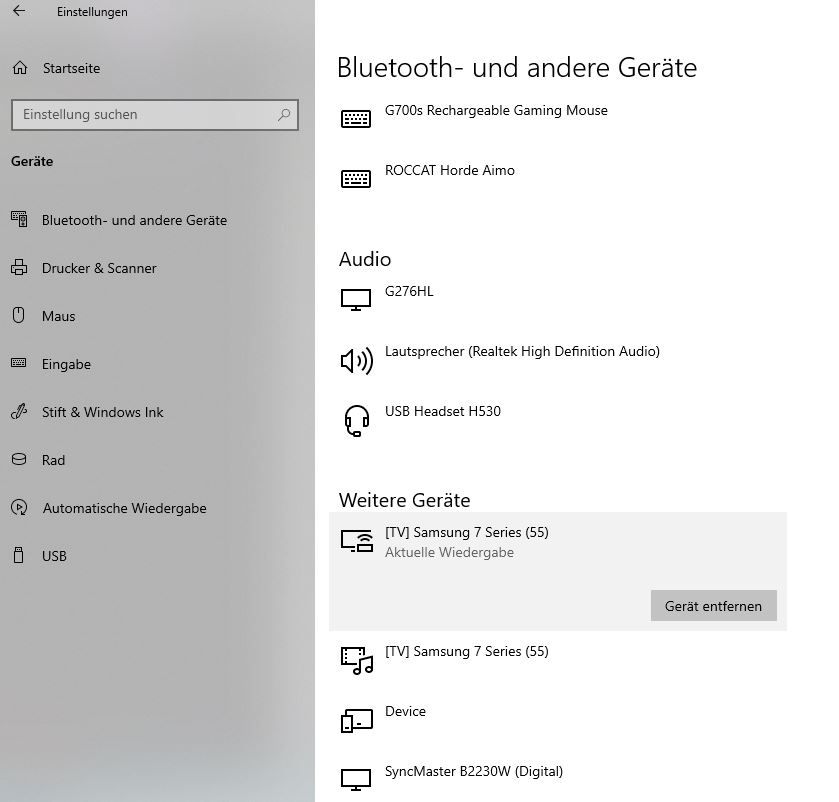Click the headset icon for USB Headset H530
This screenshot has height=802, width=839.
point(356,420)
